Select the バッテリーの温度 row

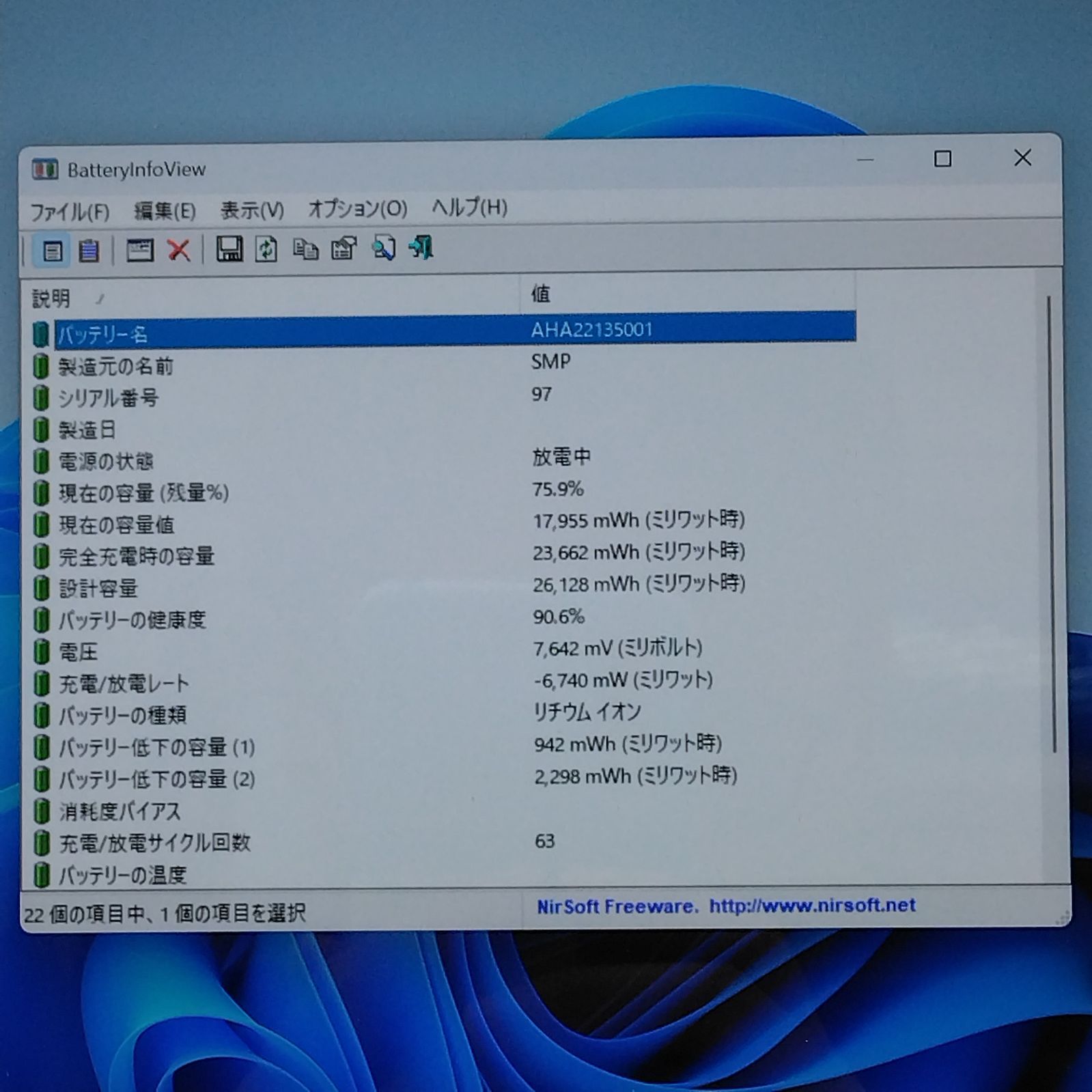point(443,873)
